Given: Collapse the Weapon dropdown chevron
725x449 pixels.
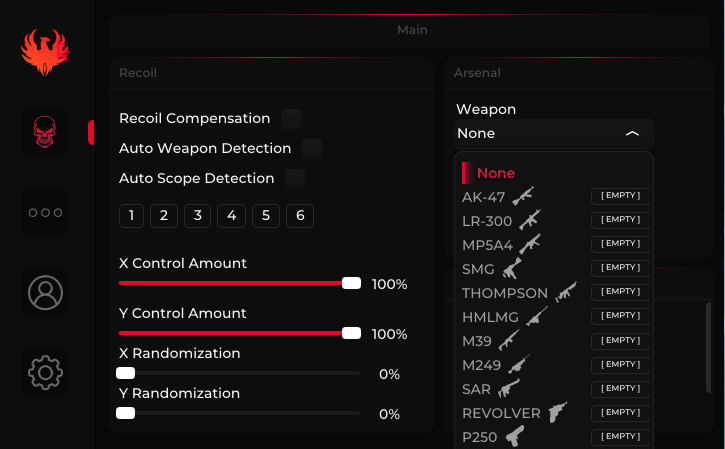Looking at the screenshot, I should tap(632, 133).
